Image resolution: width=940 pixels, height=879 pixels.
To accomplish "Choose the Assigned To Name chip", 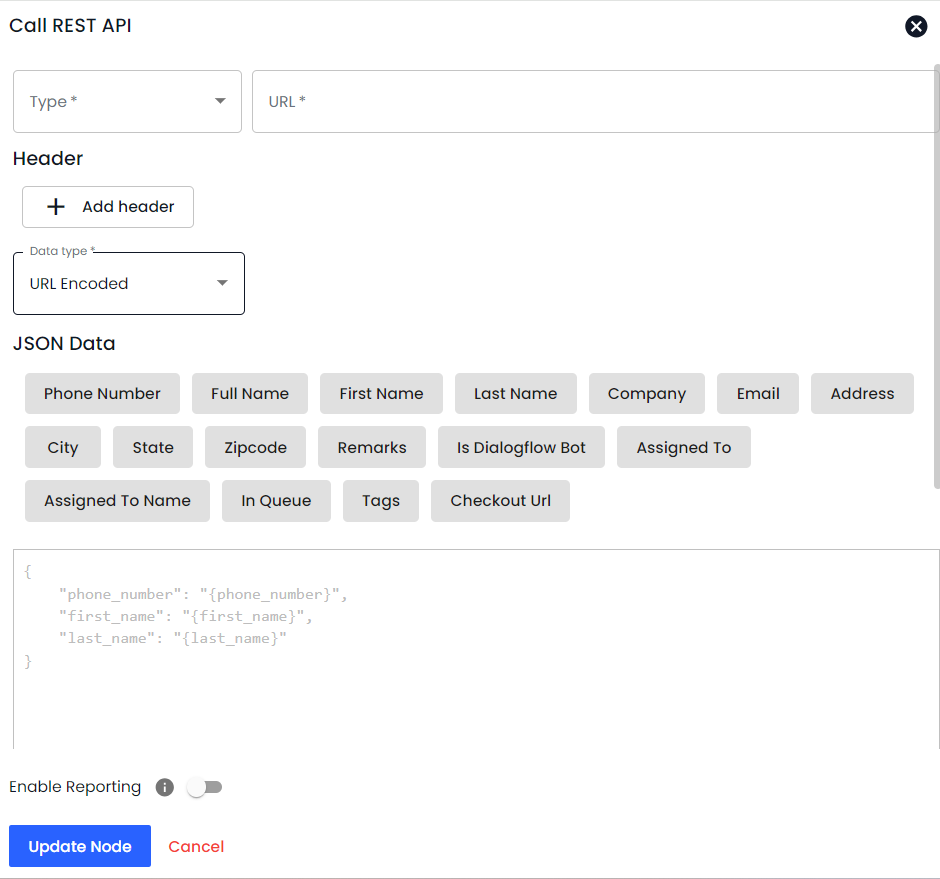I will 117,501.
